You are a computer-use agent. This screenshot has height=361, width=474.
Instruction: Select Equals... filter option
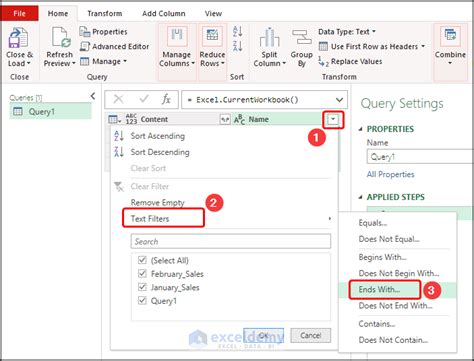point(373,223)
